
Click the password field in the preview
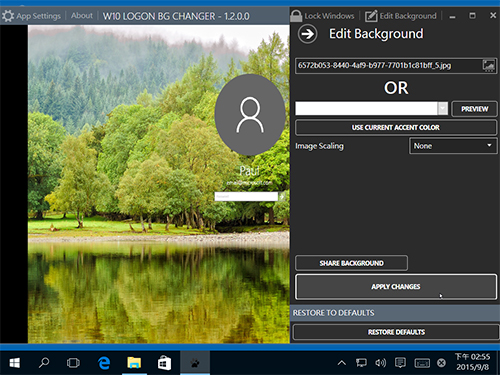(246, 196)
